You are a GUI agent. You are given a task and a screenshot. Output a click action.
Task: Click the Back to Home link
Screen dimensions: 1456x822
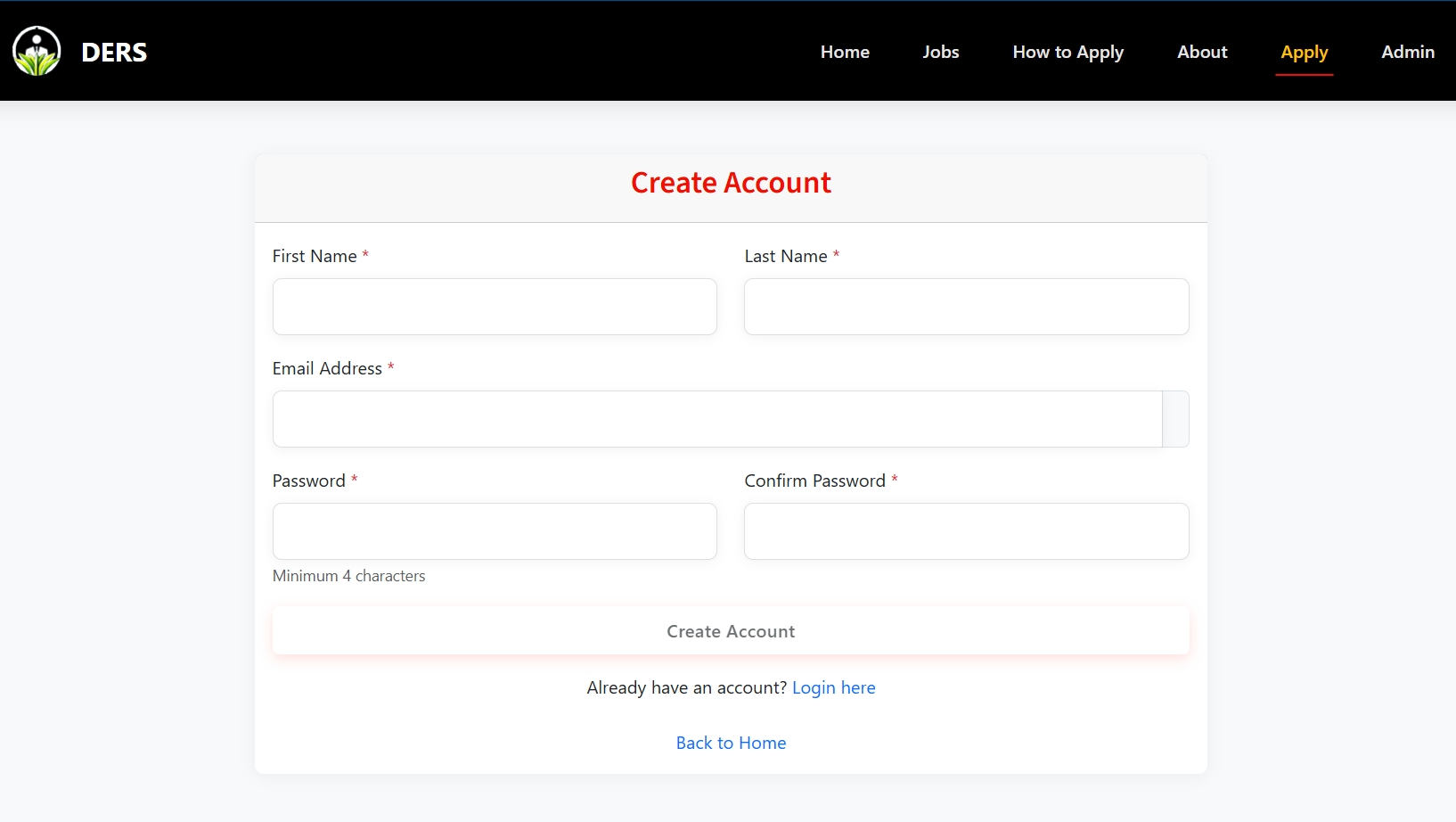[x=731, y=743]
